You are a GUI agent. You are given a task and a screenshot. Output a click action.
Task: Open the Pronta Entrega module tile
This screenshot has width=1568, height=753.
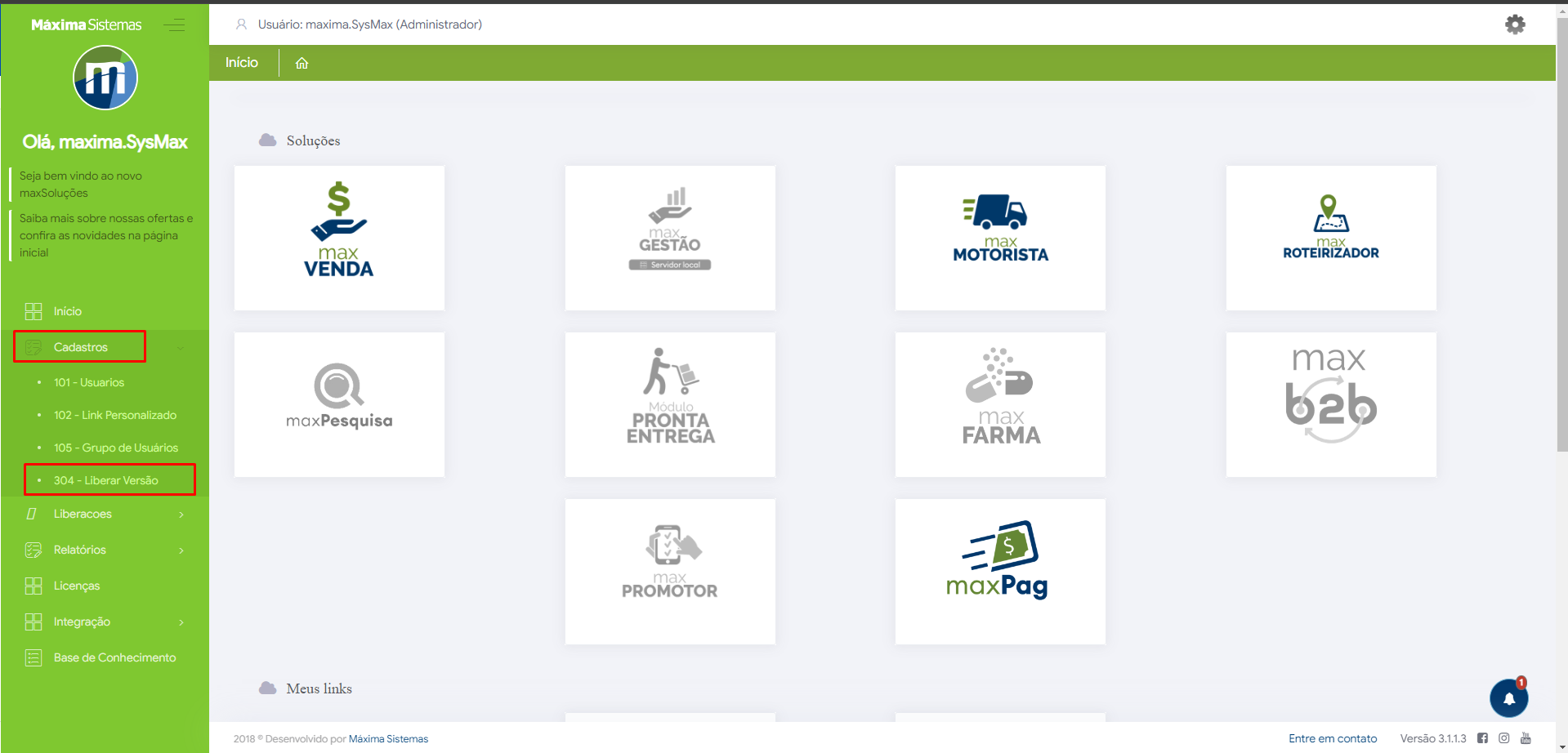pos(670,404)
